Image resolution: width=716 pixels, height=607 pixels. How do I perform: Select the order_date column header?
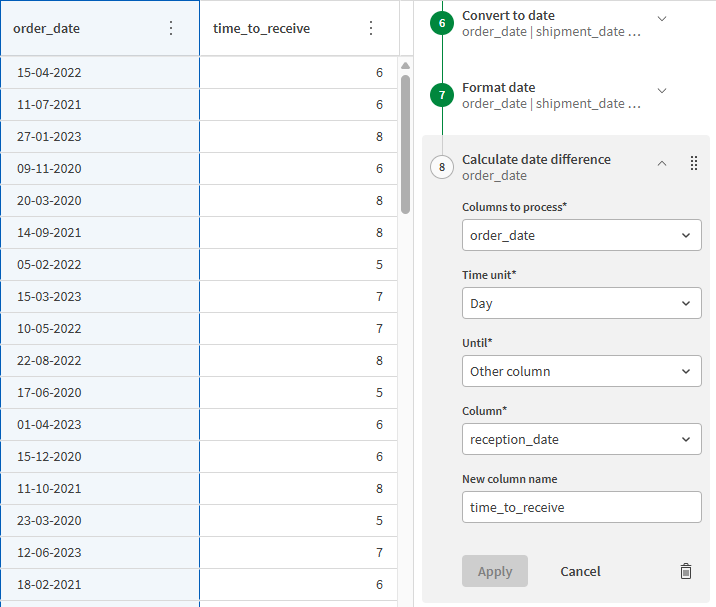(80, 28)
